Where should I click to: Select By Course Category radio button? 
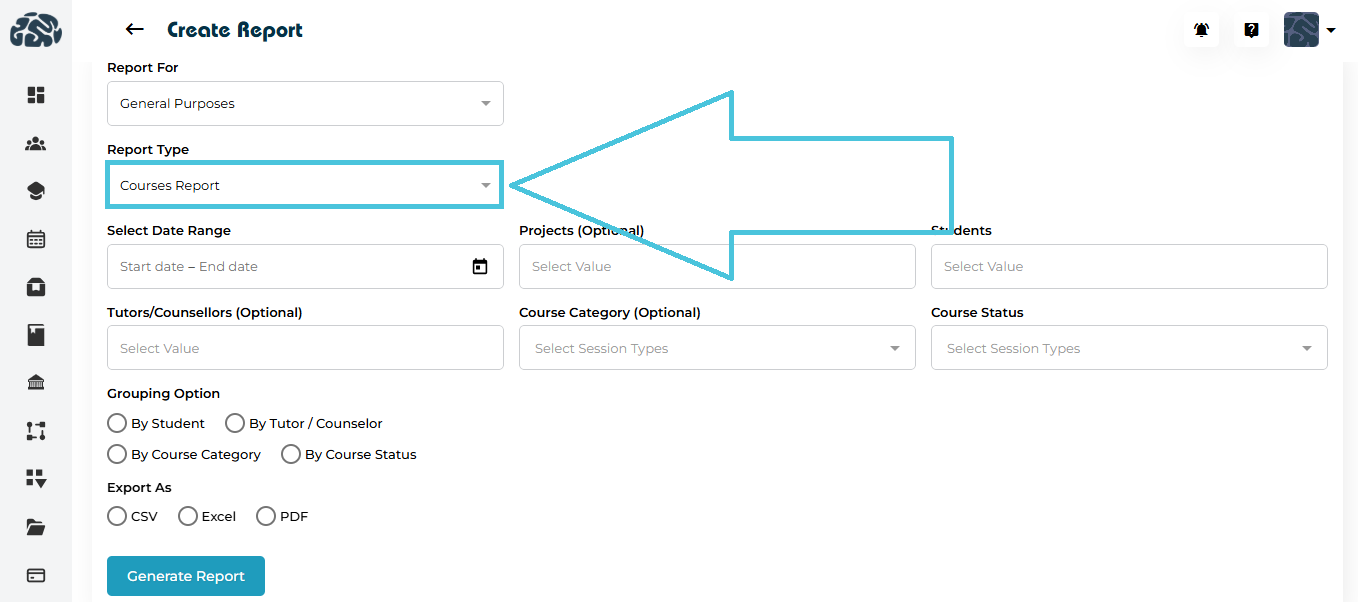click(117, 455)
